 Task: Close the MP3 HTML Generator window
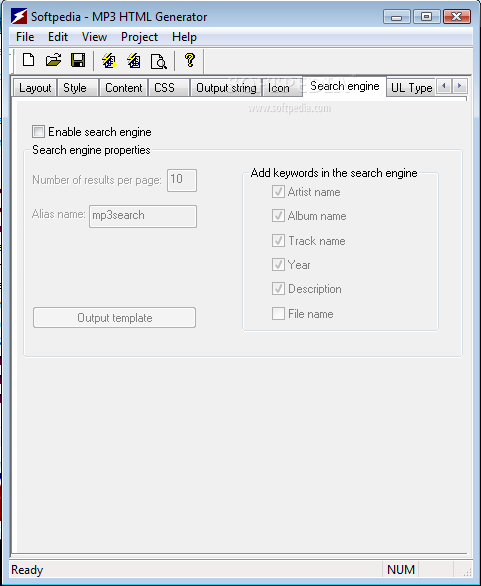[457, 17]
